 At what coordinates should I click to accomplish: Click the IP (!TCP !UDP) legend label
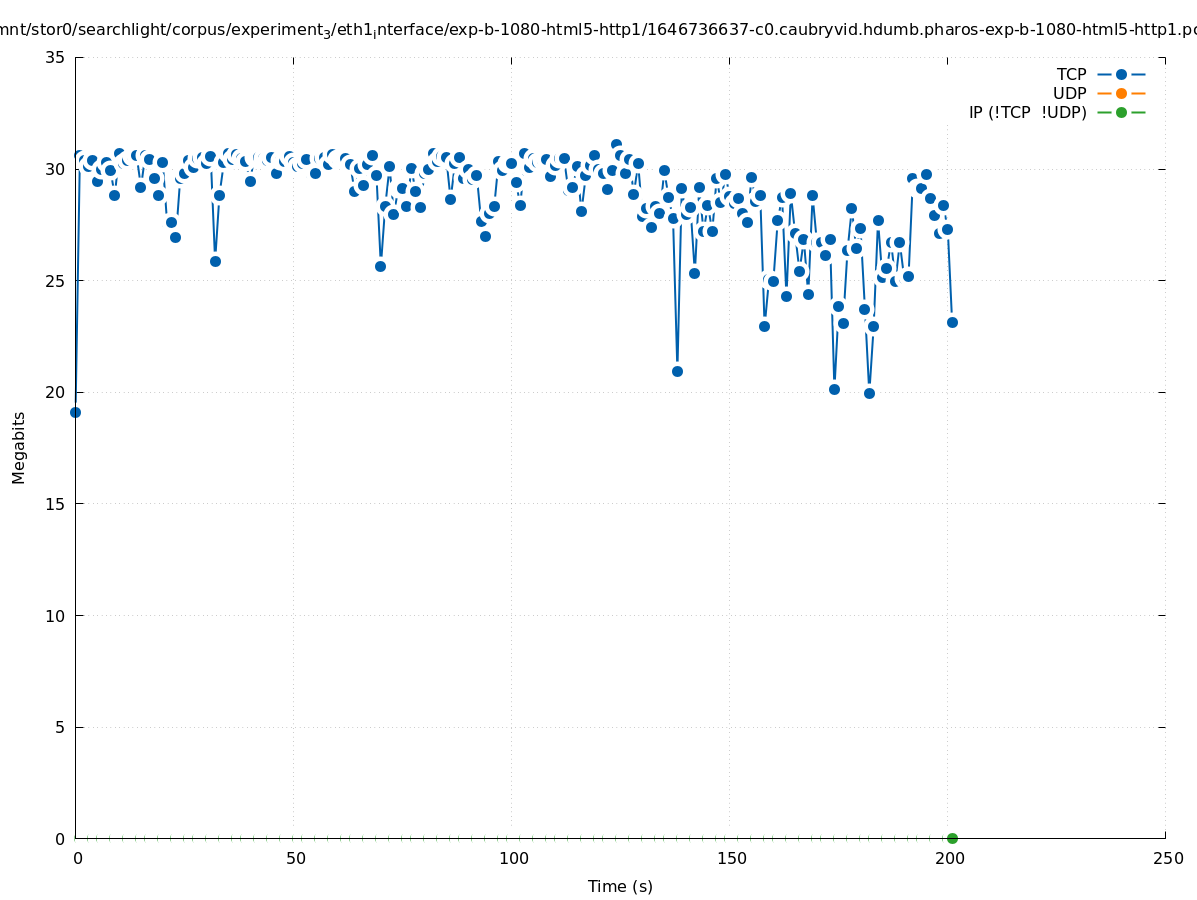point(1027,112)
